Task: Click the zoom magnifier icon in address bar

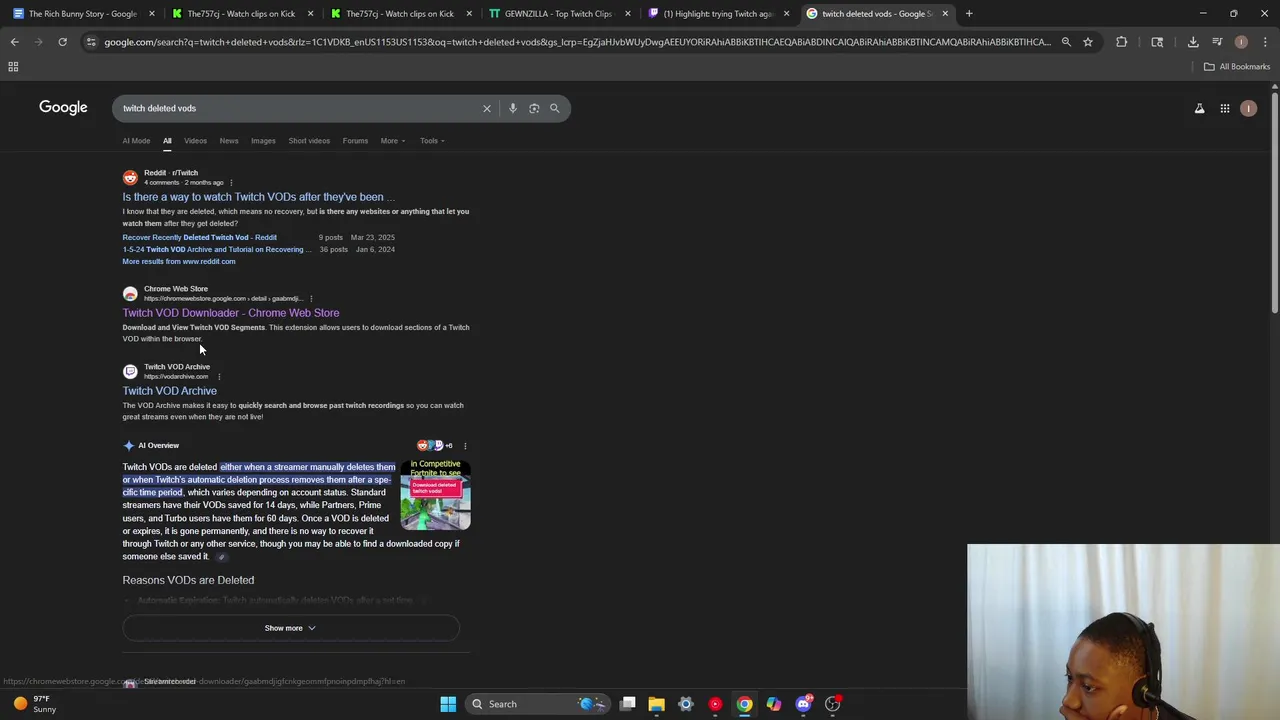Action: coord(1066,42)
